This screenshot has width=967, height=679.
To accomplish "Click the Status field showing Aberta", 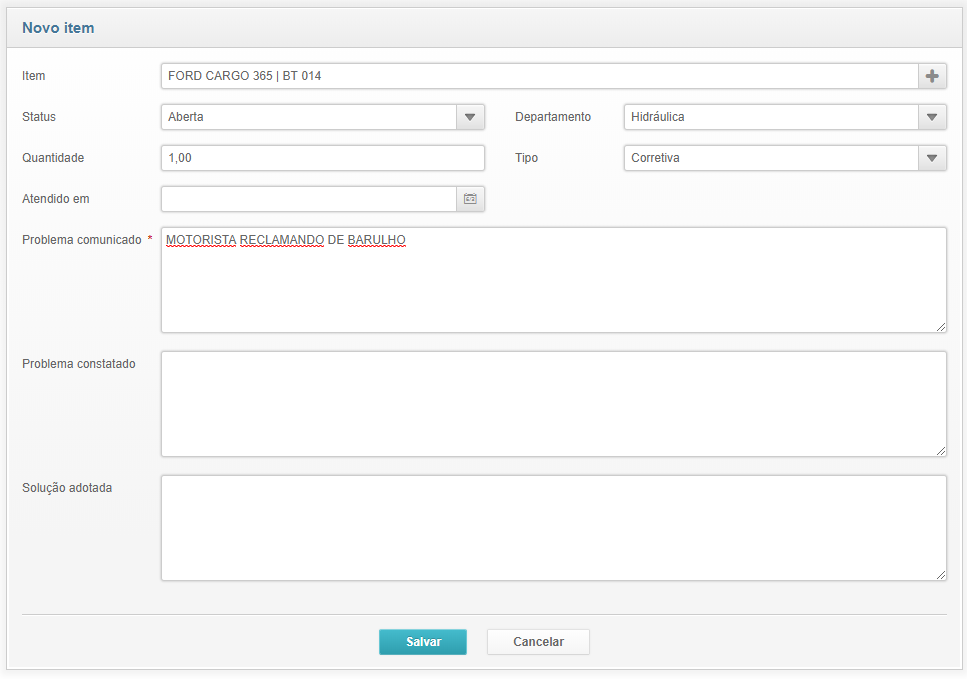I will tap(308, 117).
